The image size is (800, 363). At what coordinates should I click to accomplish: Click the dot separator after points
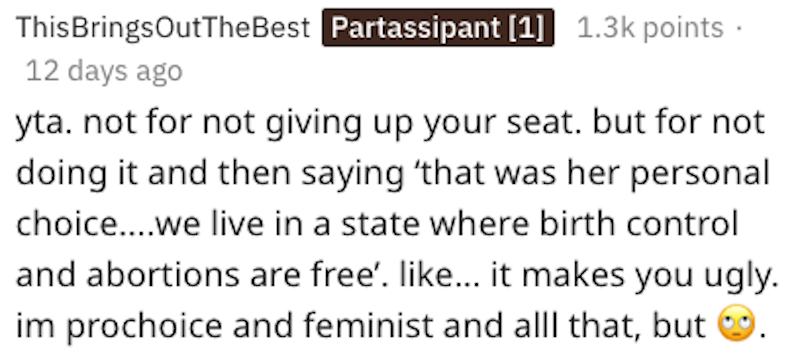click(x=738, y=28)
